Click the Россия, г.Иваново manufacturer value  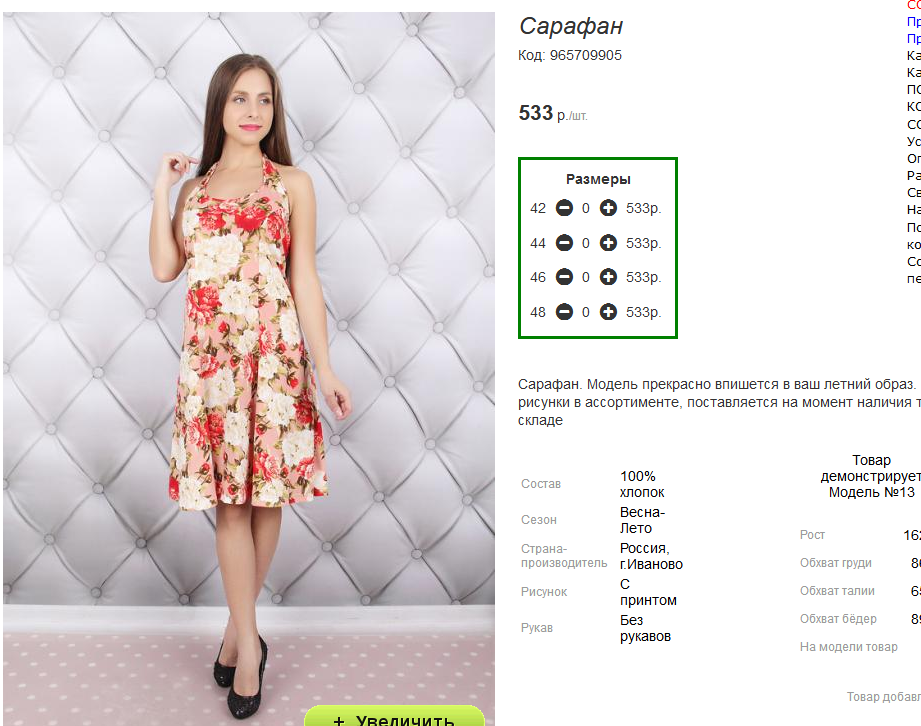tap(651, 556)
